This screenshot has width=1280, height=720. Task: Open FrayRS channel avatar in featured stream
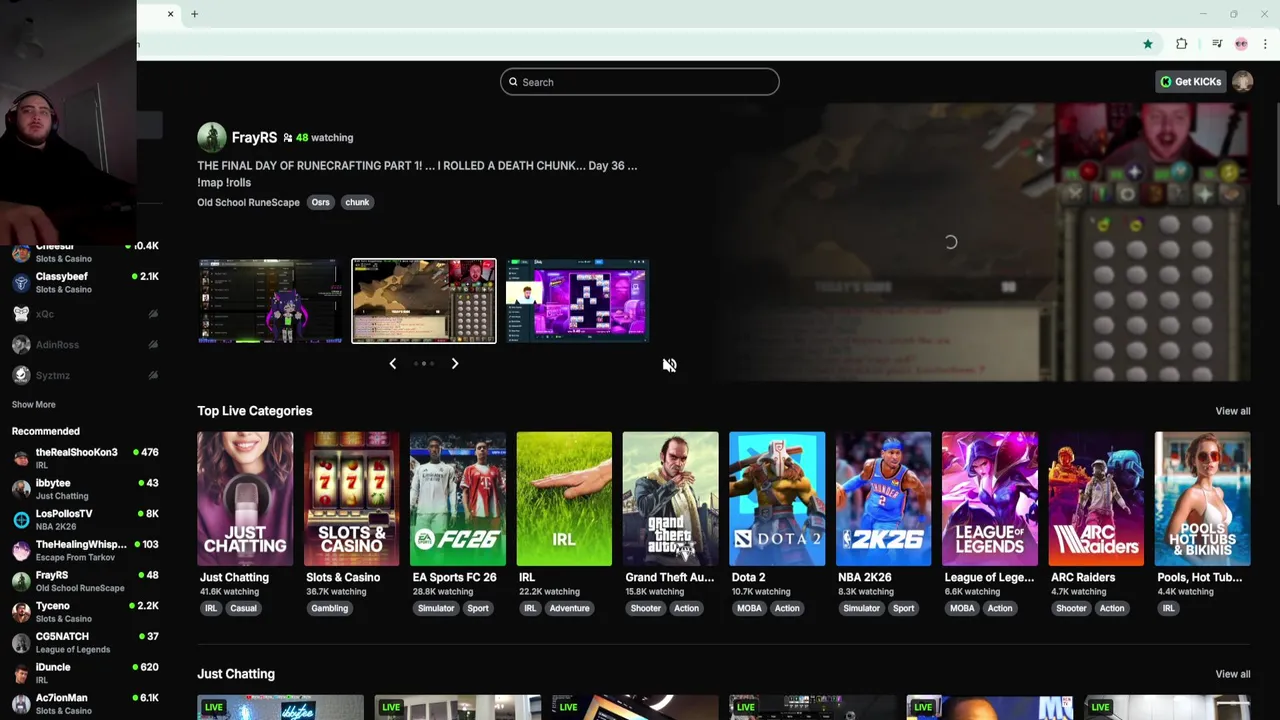[x=211, y=137]
